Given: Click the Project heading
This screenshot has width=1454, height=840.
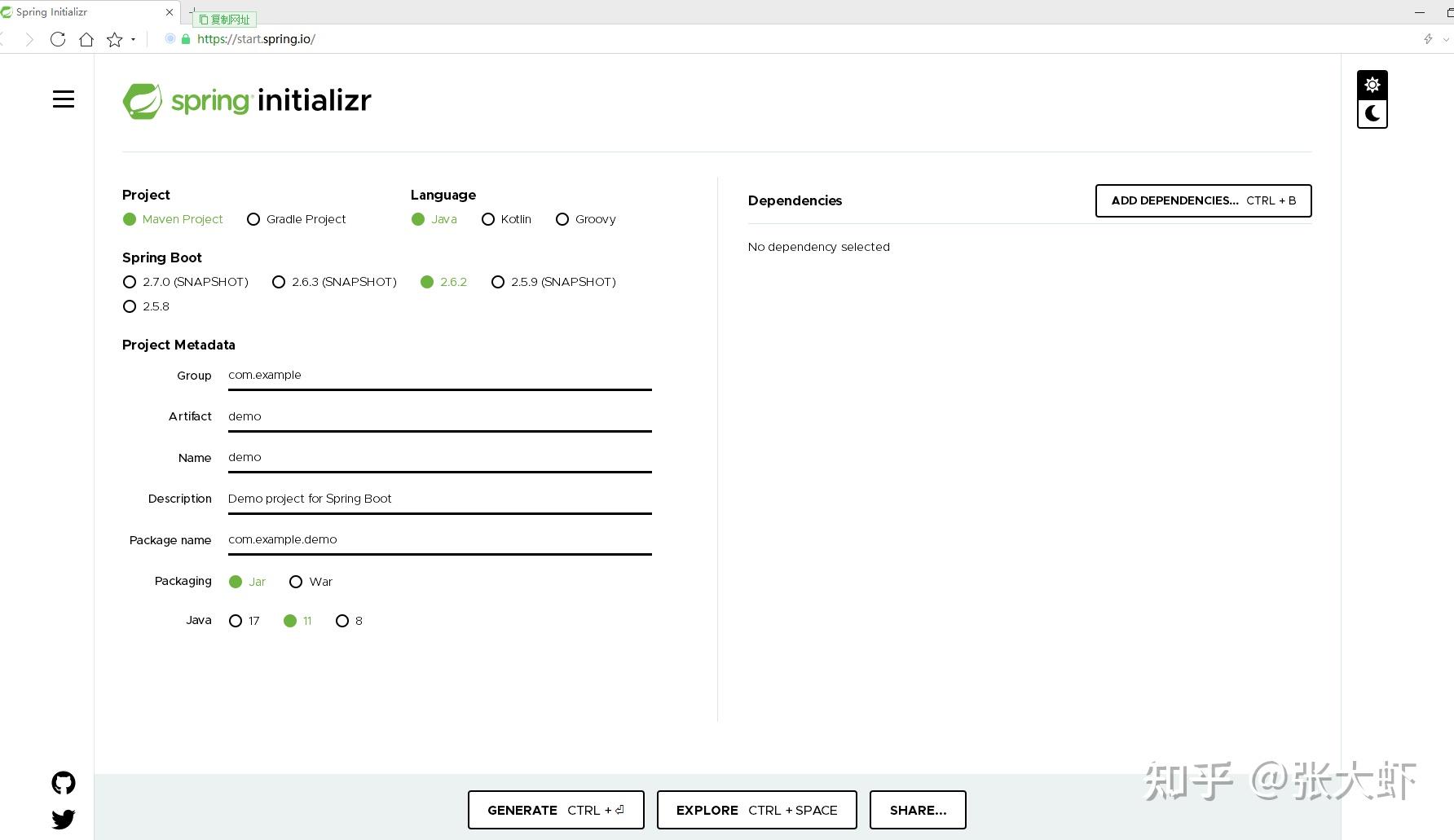Looking at the screenshot, I should pos(146,195).
